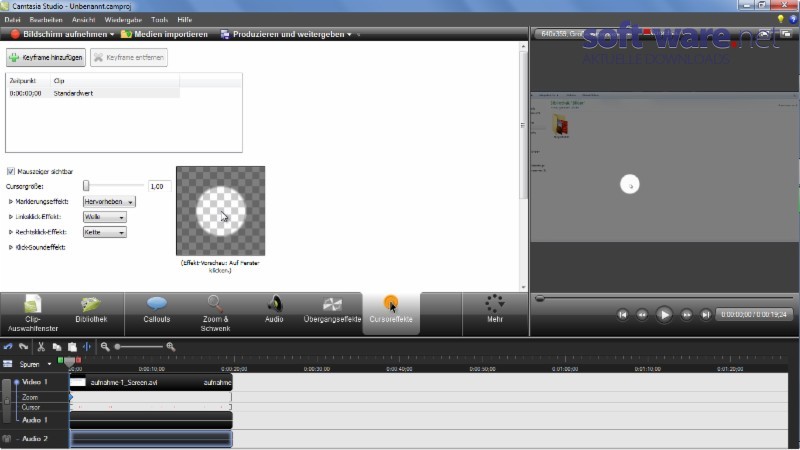Click Keyframe entfernen button
The image size is (800, 450).
(129, 57)
